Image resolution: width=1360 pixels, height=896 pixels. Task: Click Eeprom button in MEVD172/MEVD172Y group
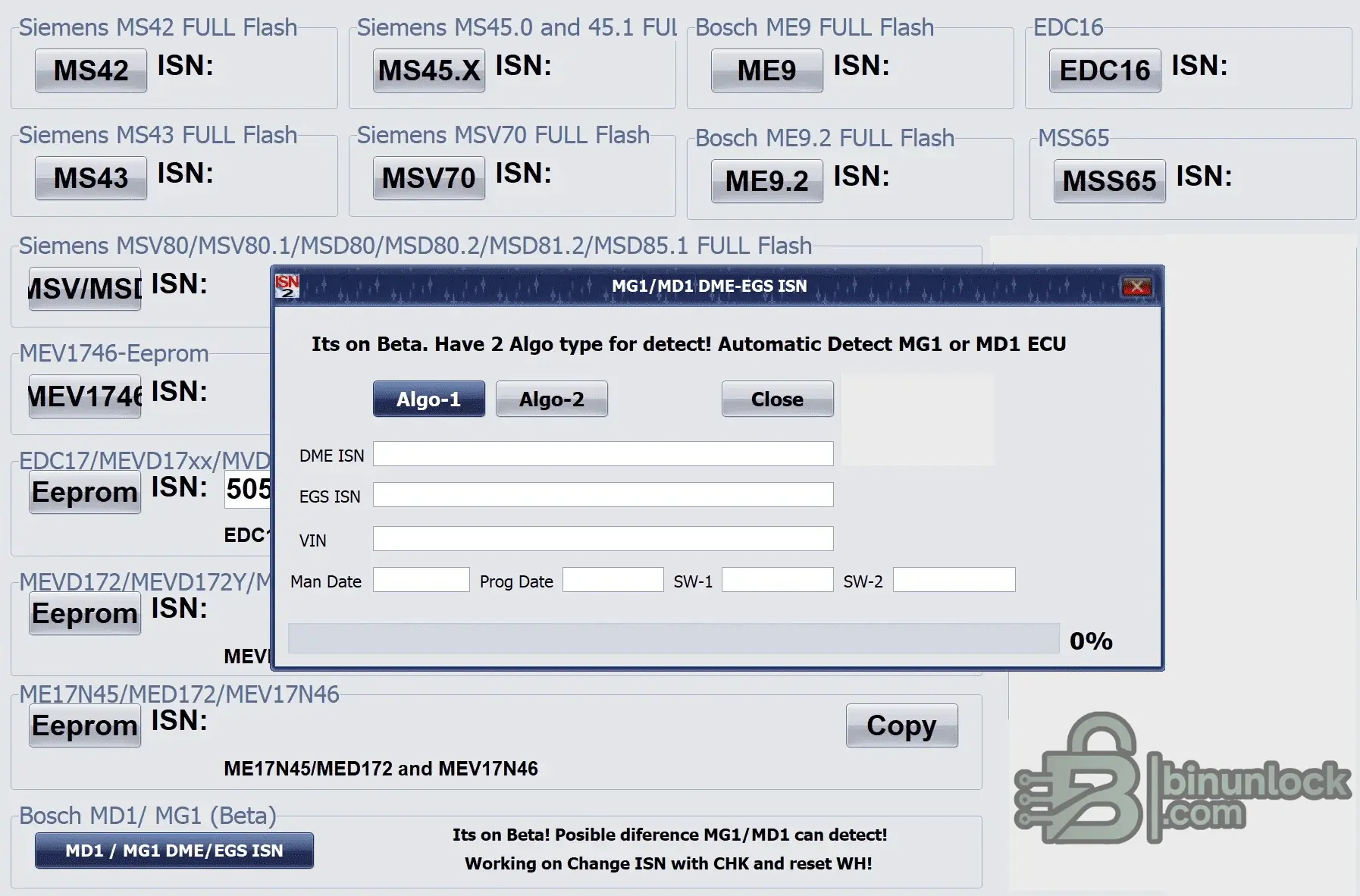click(85, 613)
